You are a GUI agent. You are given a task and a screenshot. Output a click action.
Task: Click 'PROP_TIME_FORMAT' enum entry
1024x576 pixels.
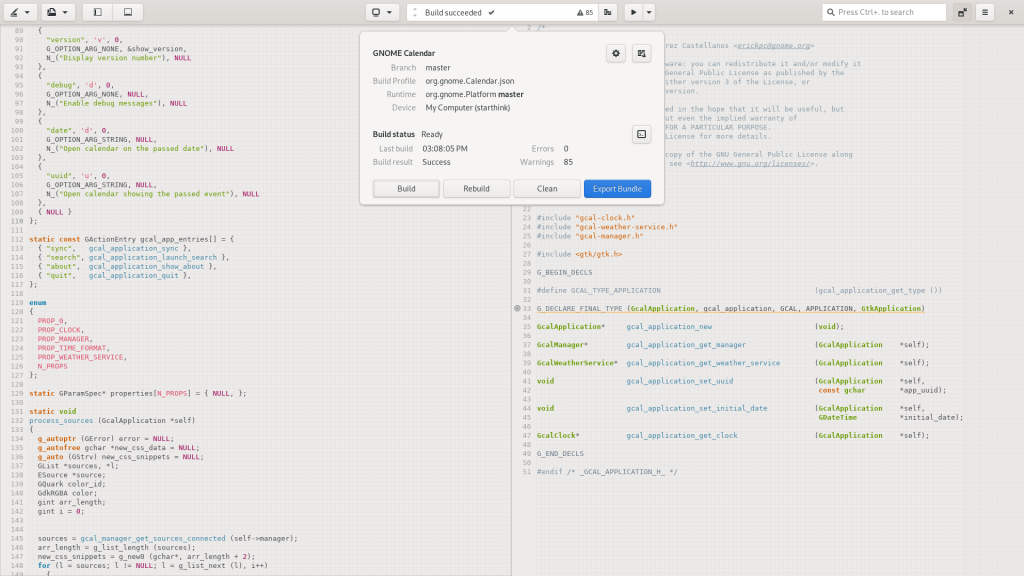[x=72, y=348]
